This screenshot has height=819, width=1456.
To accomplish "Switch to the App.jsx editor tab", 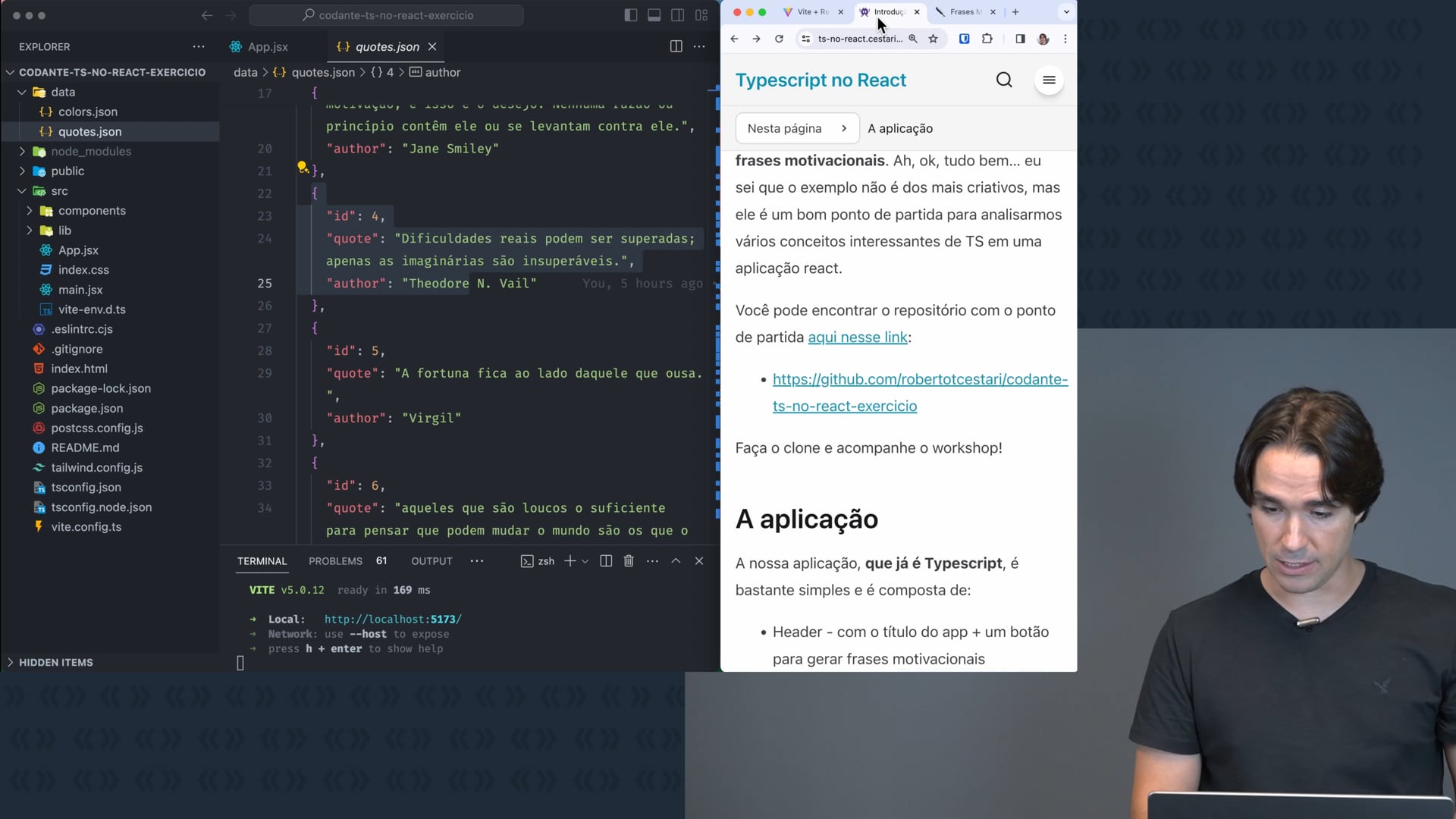I will pyautogui.click(x=268, y=47).
